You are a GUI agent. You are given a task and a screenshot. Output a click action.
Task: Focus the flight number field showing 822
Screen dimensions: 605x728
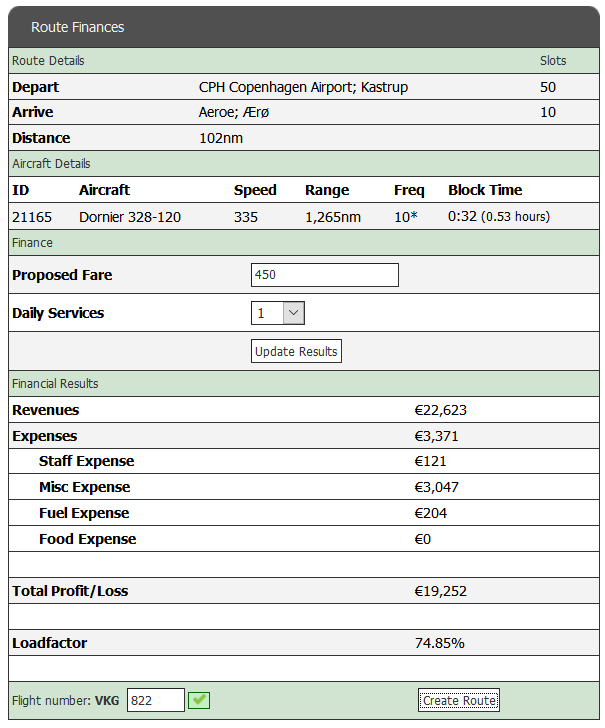click(156, 700)
